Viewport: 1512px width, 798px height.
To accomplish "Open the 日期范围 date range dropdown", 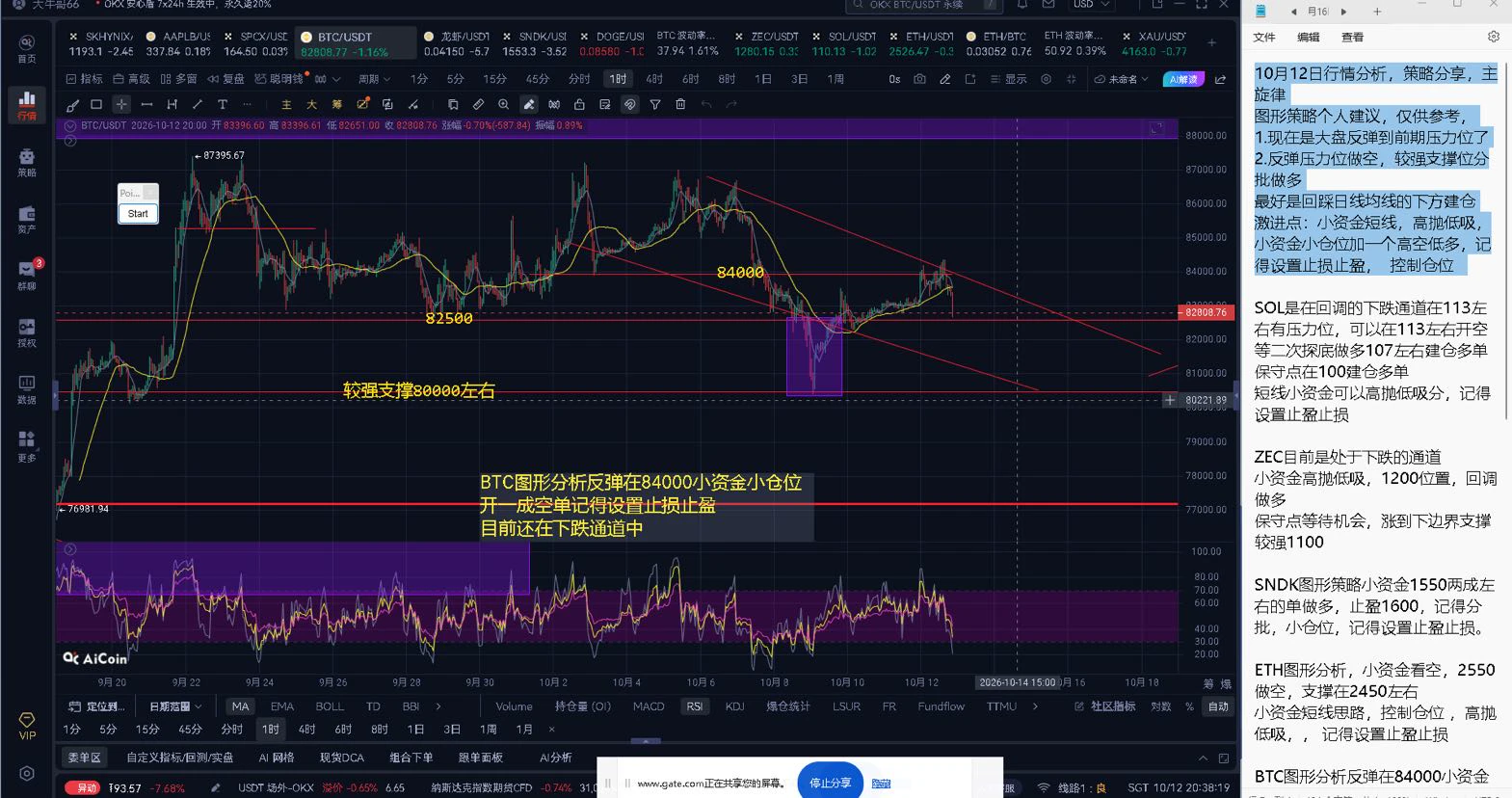I will point(174,706).
